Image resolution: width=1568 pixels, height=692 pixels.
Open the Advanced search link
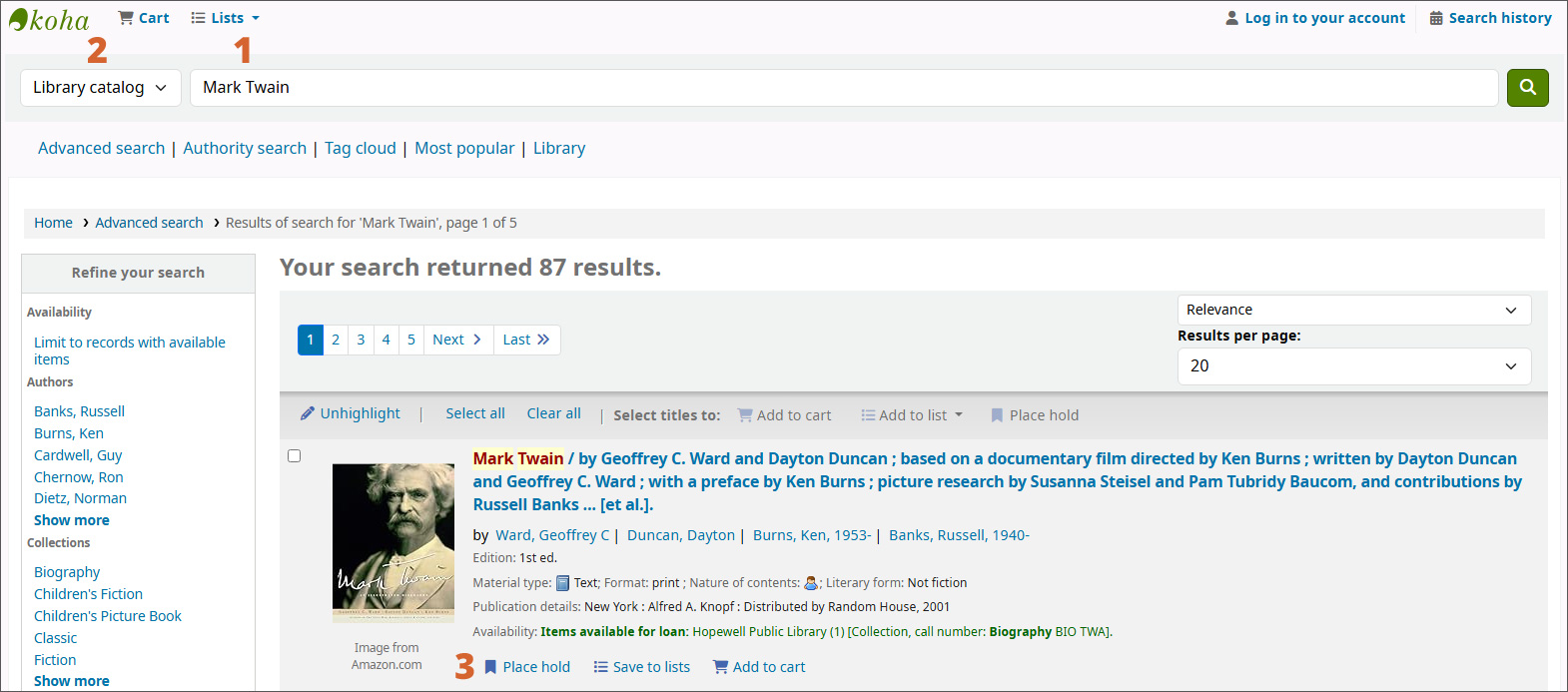101,148
